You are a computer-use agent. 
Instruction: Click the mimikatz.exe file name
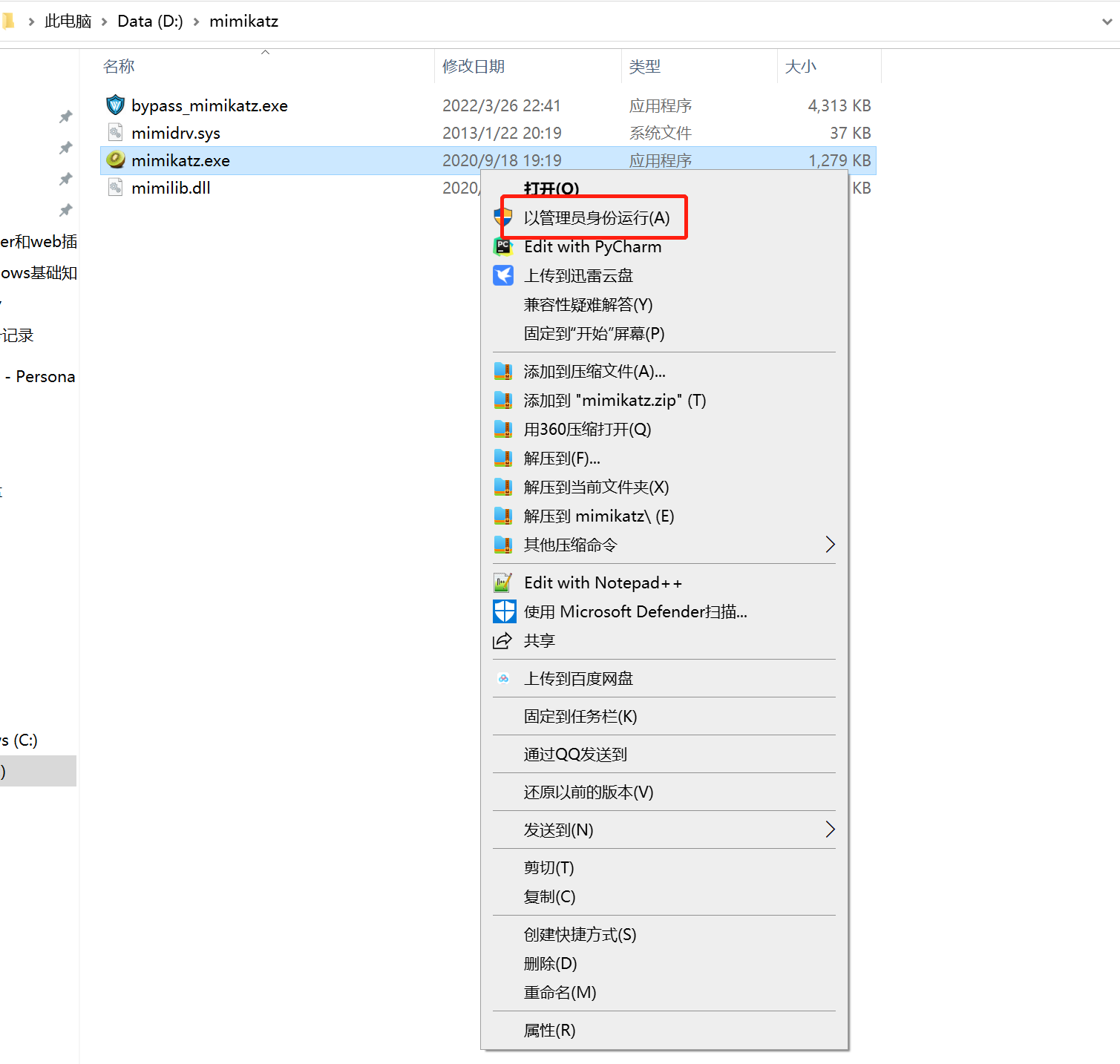pyautogui.click(x=180, y=160)
